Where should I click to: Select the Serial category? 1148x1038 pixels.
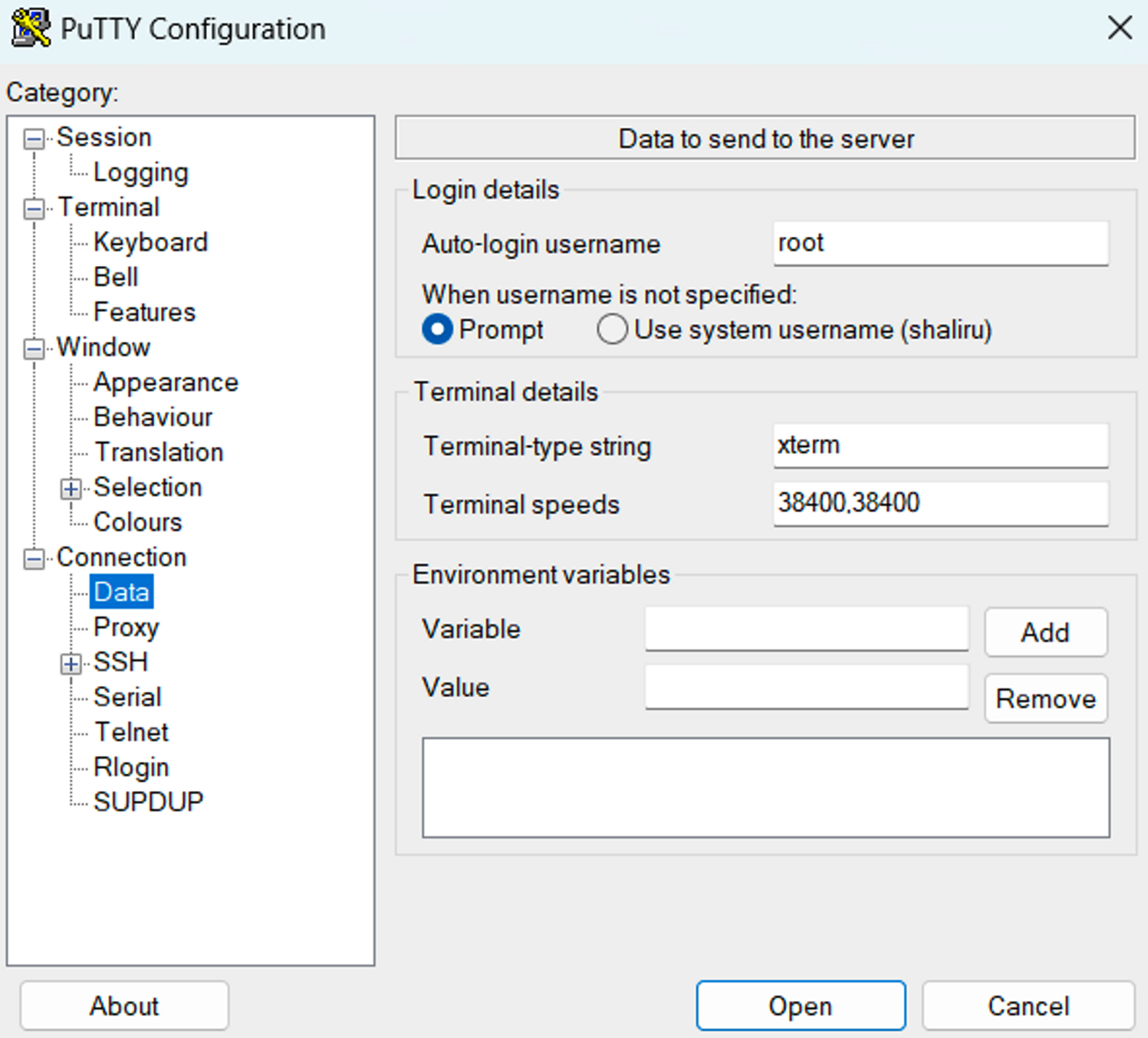127,696
